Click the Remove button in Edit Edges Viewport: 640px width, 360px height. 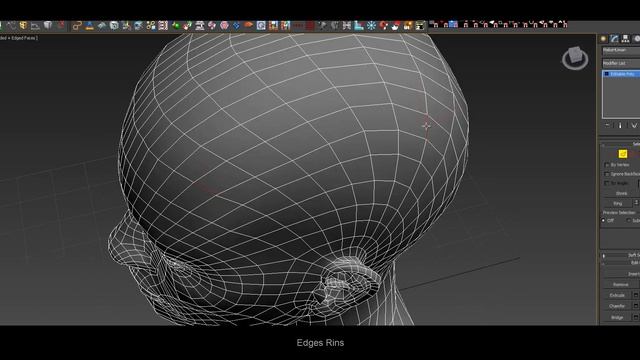coord(621,284)
